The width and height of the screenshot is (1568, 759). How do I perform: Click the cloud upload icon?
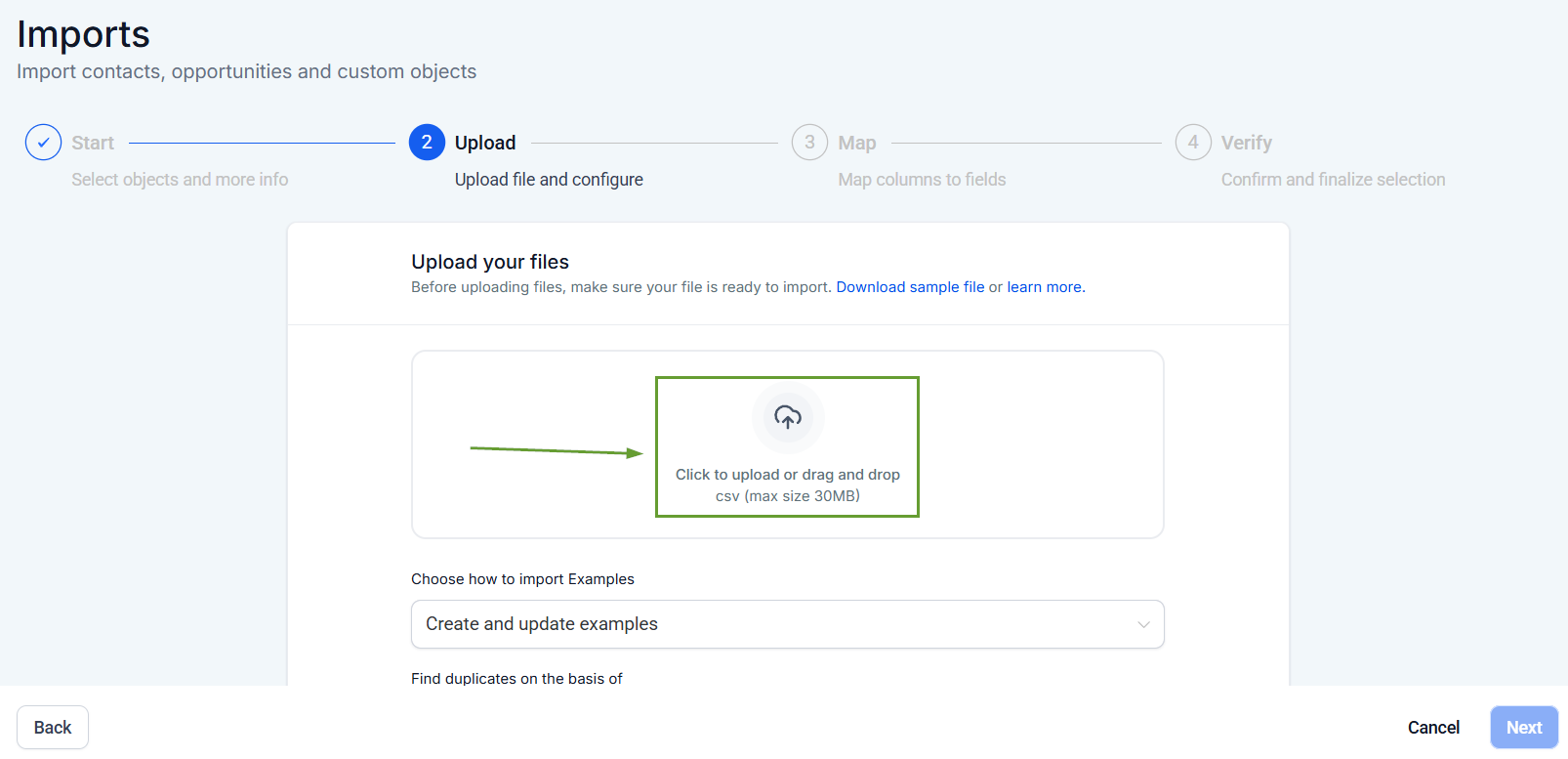pos(788,418)
